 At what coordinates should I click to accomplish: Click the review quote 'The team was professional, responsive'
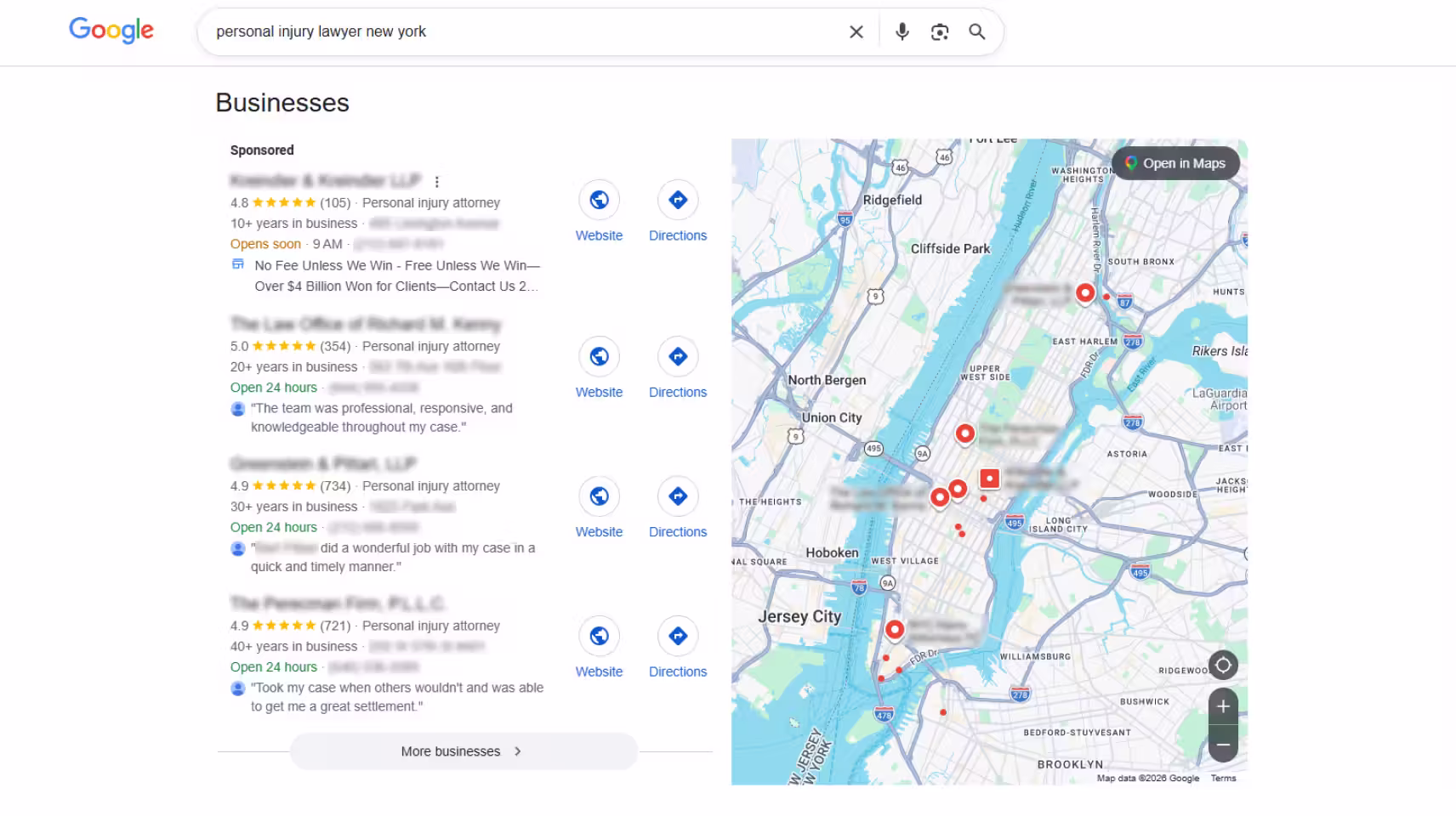382,417
